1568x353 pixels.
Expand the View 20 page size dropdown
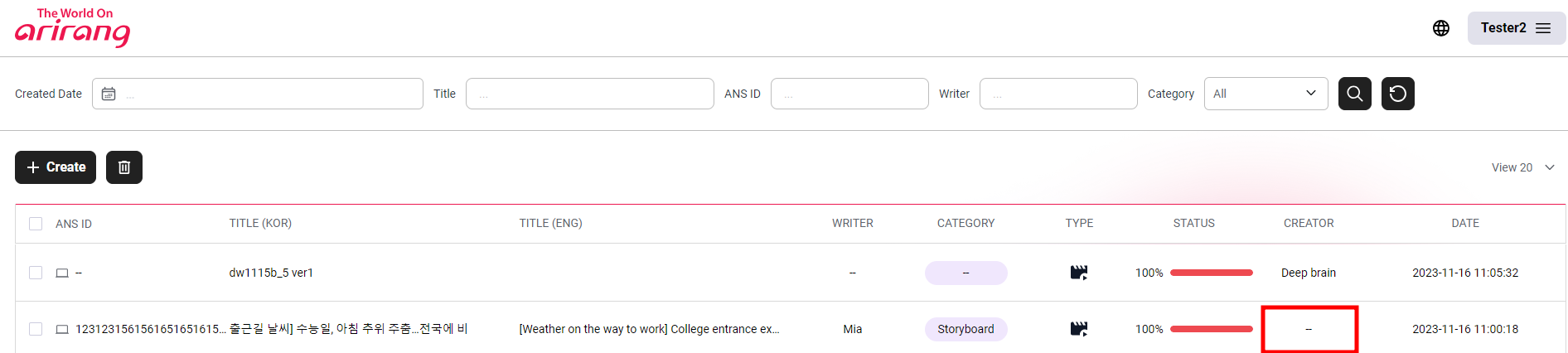click(1522, 167)
